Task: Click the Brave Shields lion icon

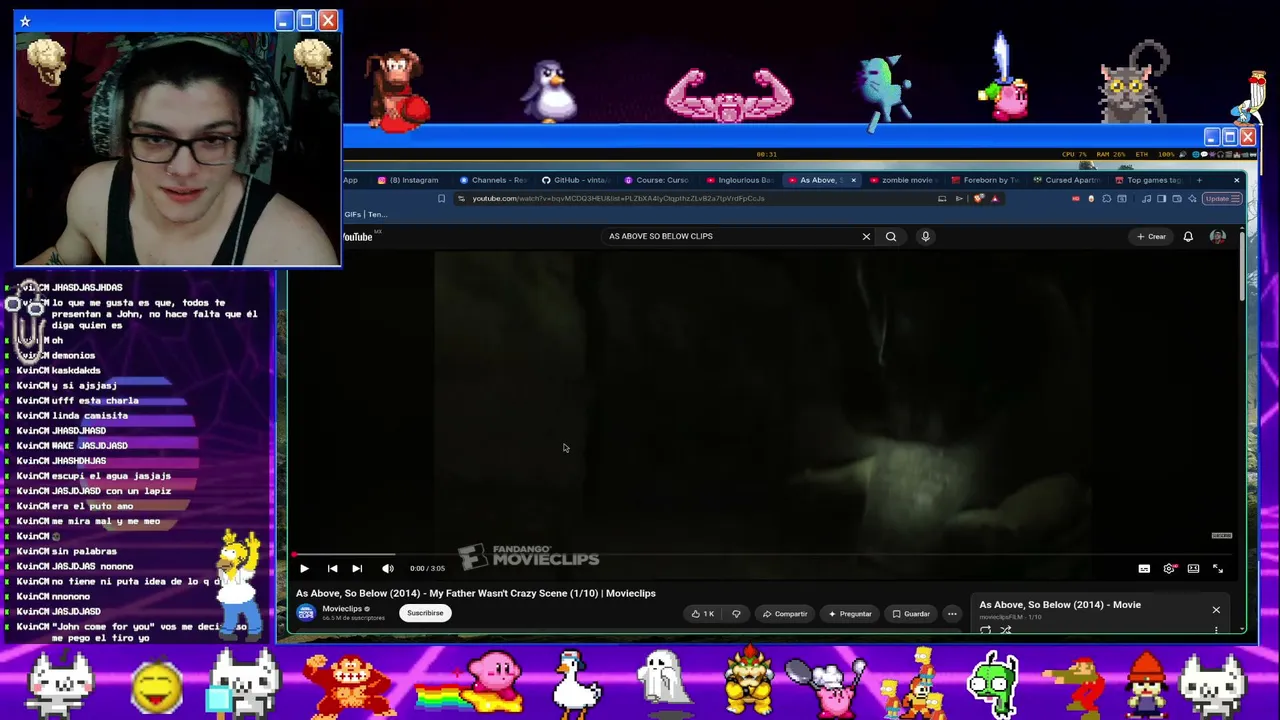Action: pos(979,198)
